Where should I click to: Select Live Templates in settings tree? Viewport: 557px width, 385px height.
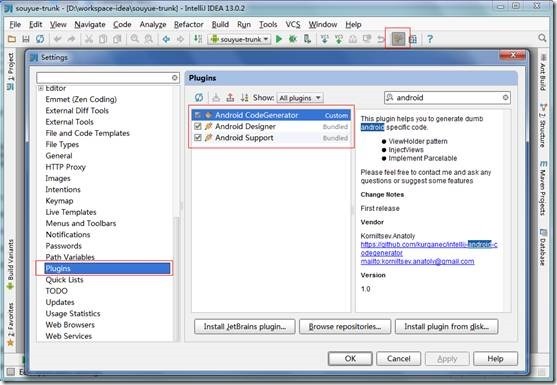click(71, 212)
